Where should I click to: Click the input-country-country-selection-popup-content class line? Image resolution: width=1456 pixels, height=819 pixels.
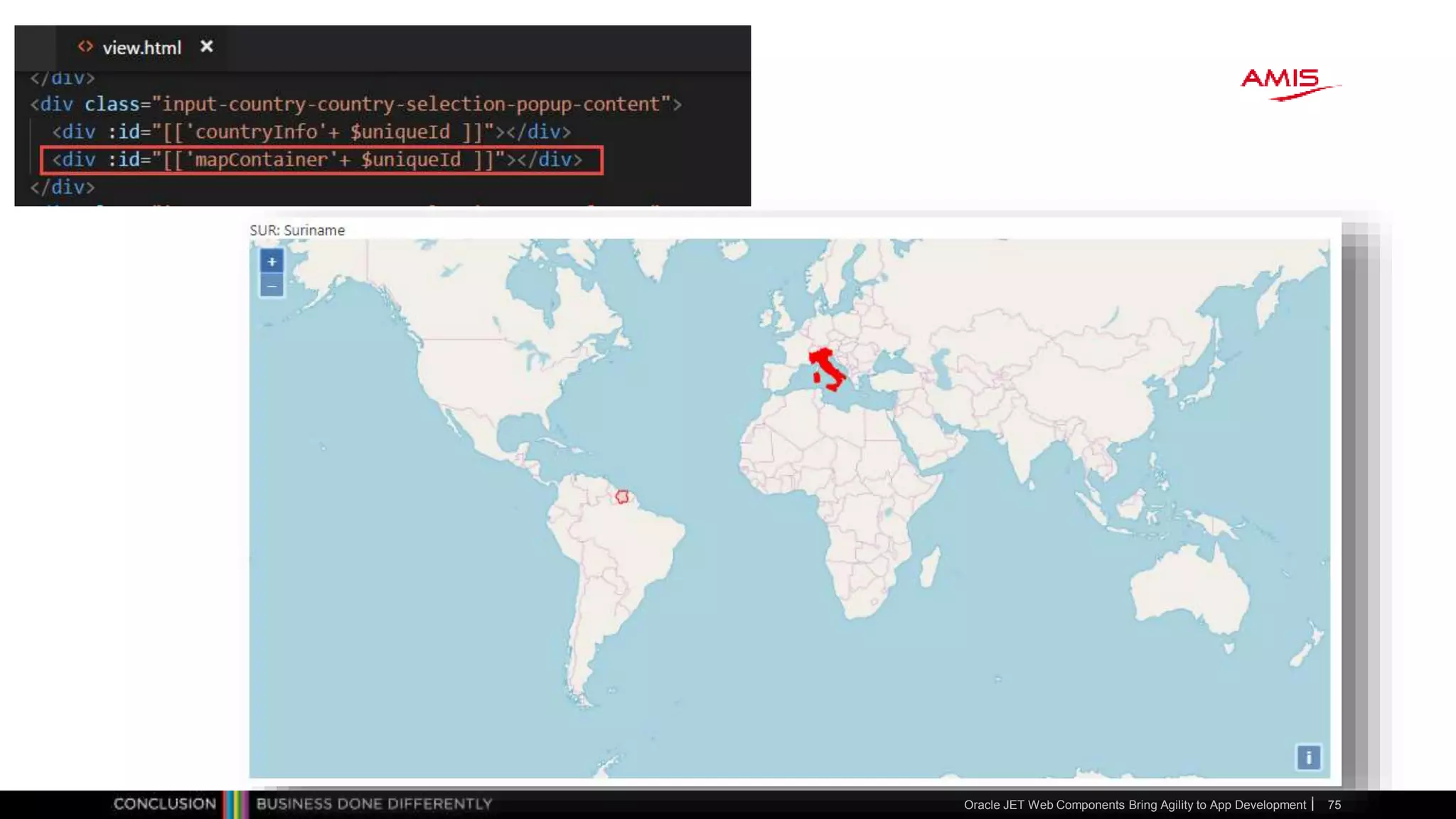pyautogui.click(x=355, y=105)
